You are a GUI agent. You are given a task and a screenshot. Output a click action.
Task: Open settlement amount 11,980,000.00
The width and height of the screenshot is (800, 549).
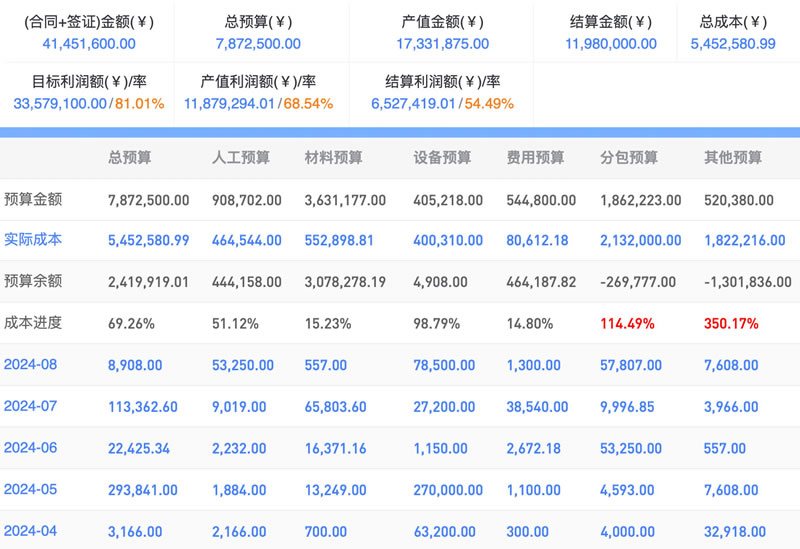611,44
